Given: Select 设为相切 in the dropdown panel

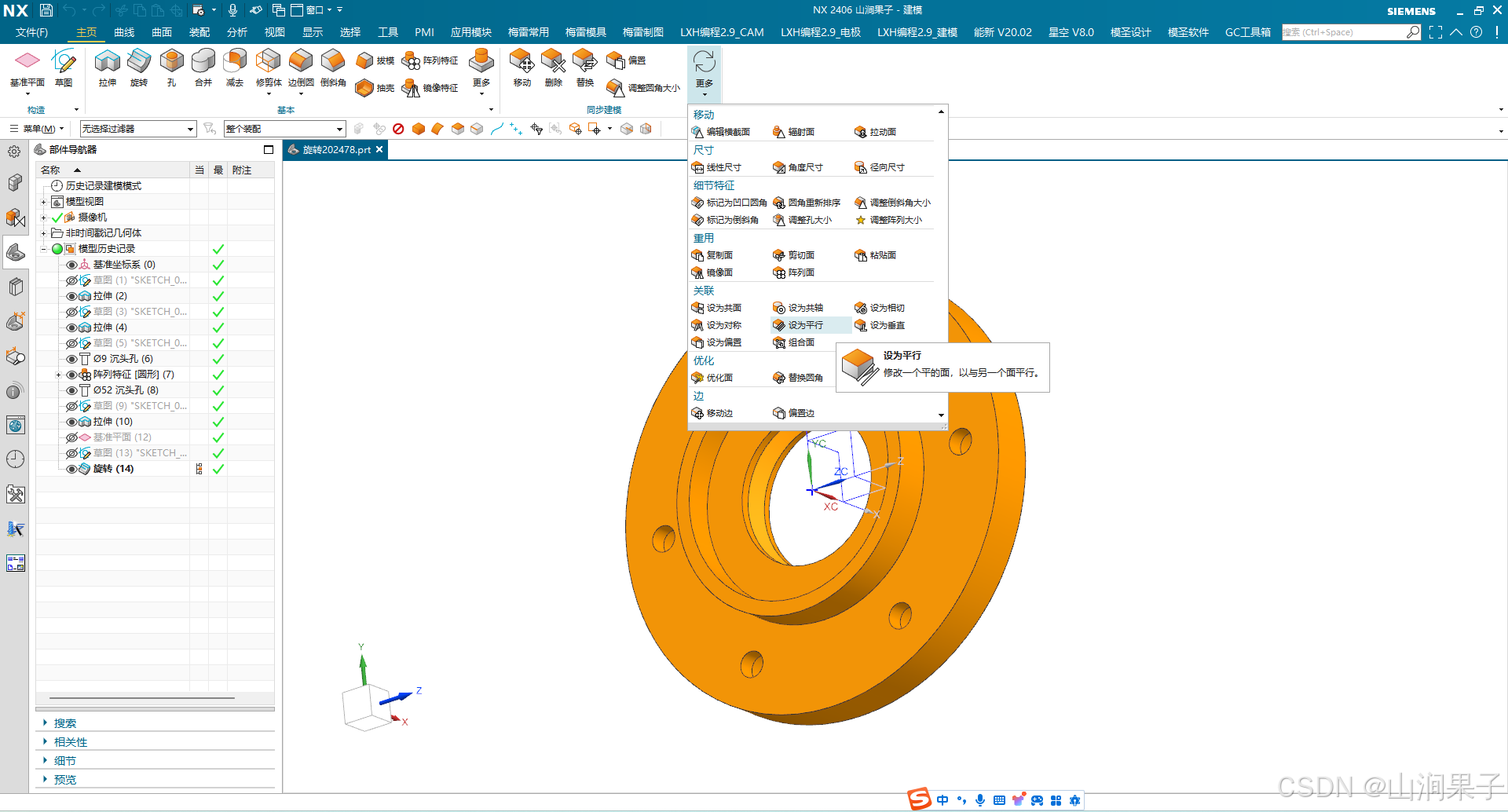Looking at the screenshot, I should coord(880,308).
